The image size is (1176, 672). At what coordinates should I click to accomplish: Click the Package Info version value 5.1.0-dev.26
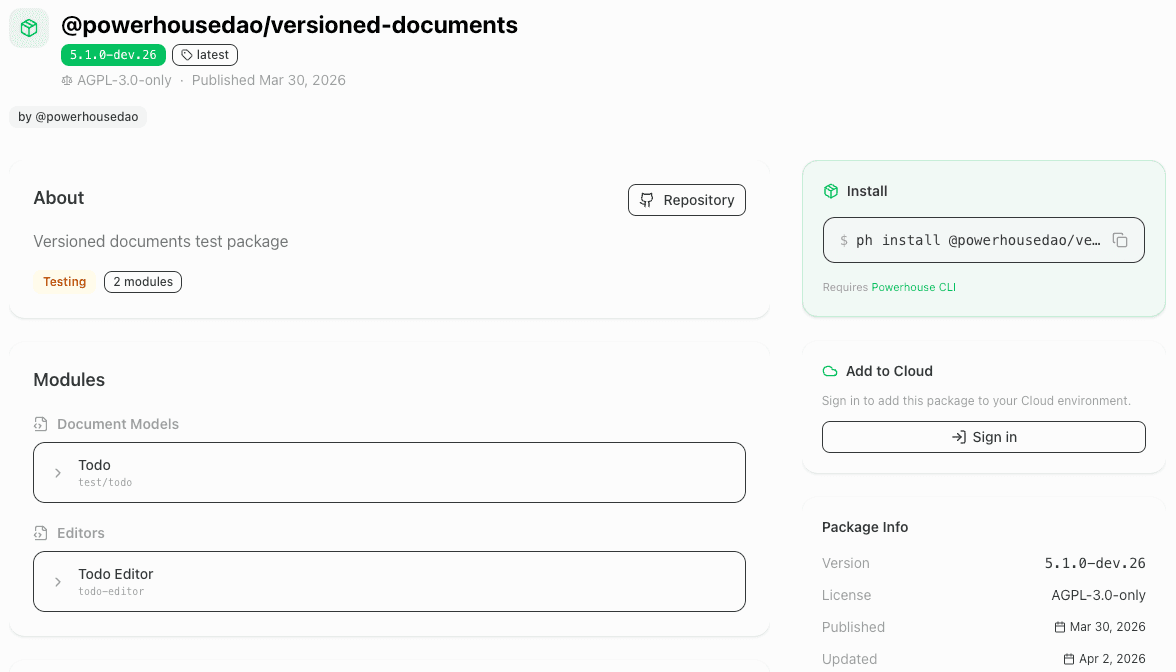(x=1095, y=563)
